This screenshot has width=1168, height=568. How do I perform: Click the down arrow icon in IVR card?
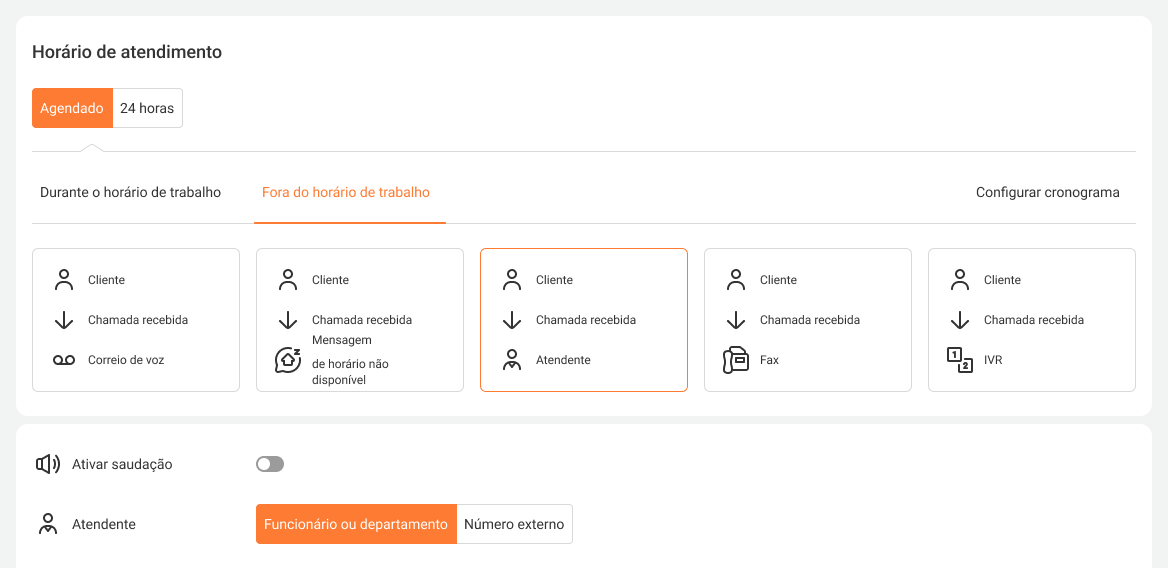(960, 320)
